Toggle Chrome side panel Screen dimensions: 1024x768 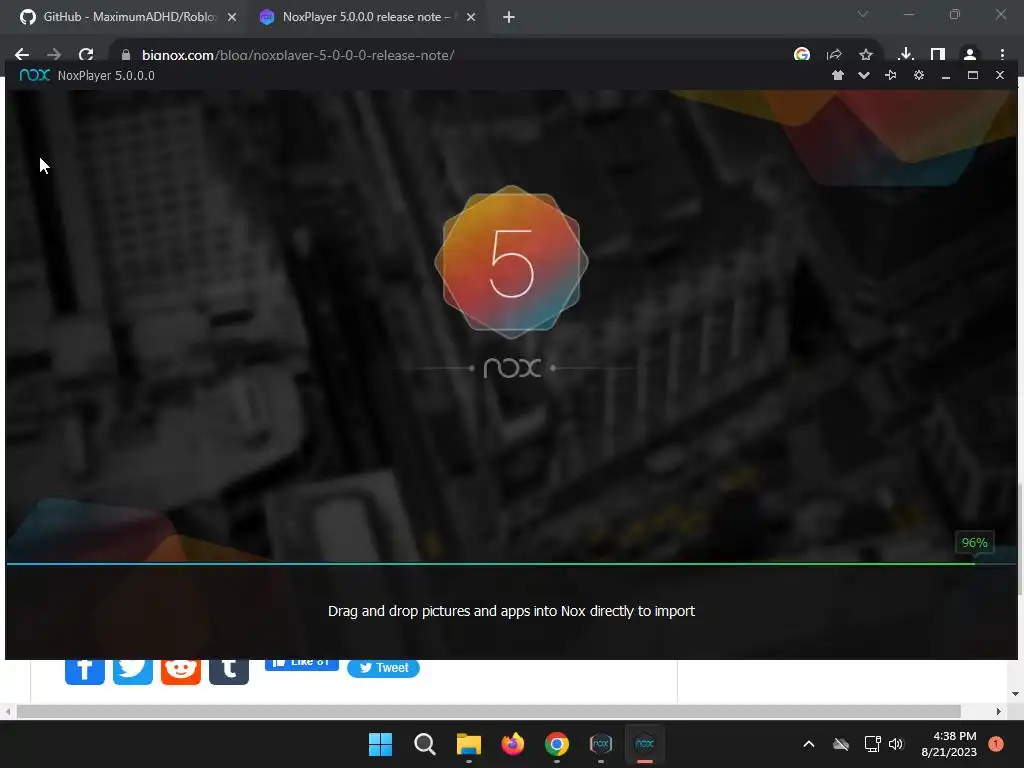coord(938,55)
